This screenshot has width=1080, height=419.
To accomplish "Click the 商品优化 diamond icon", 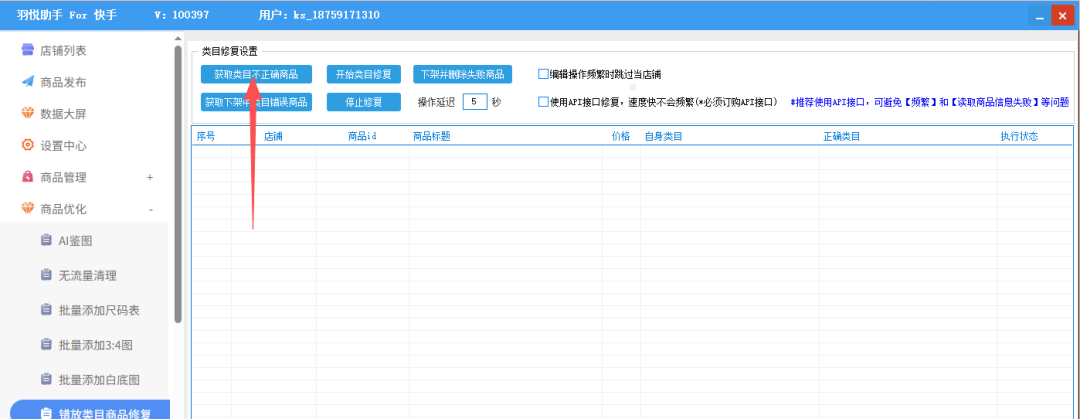I will [x=27, y=209].
